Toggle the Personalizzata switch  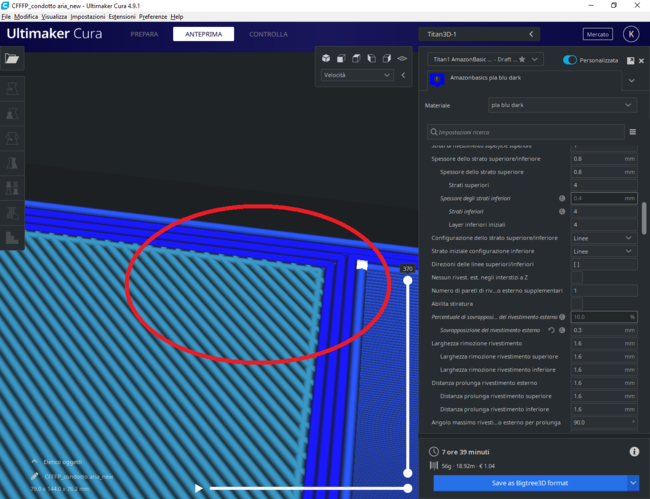[x=570, y=60]
